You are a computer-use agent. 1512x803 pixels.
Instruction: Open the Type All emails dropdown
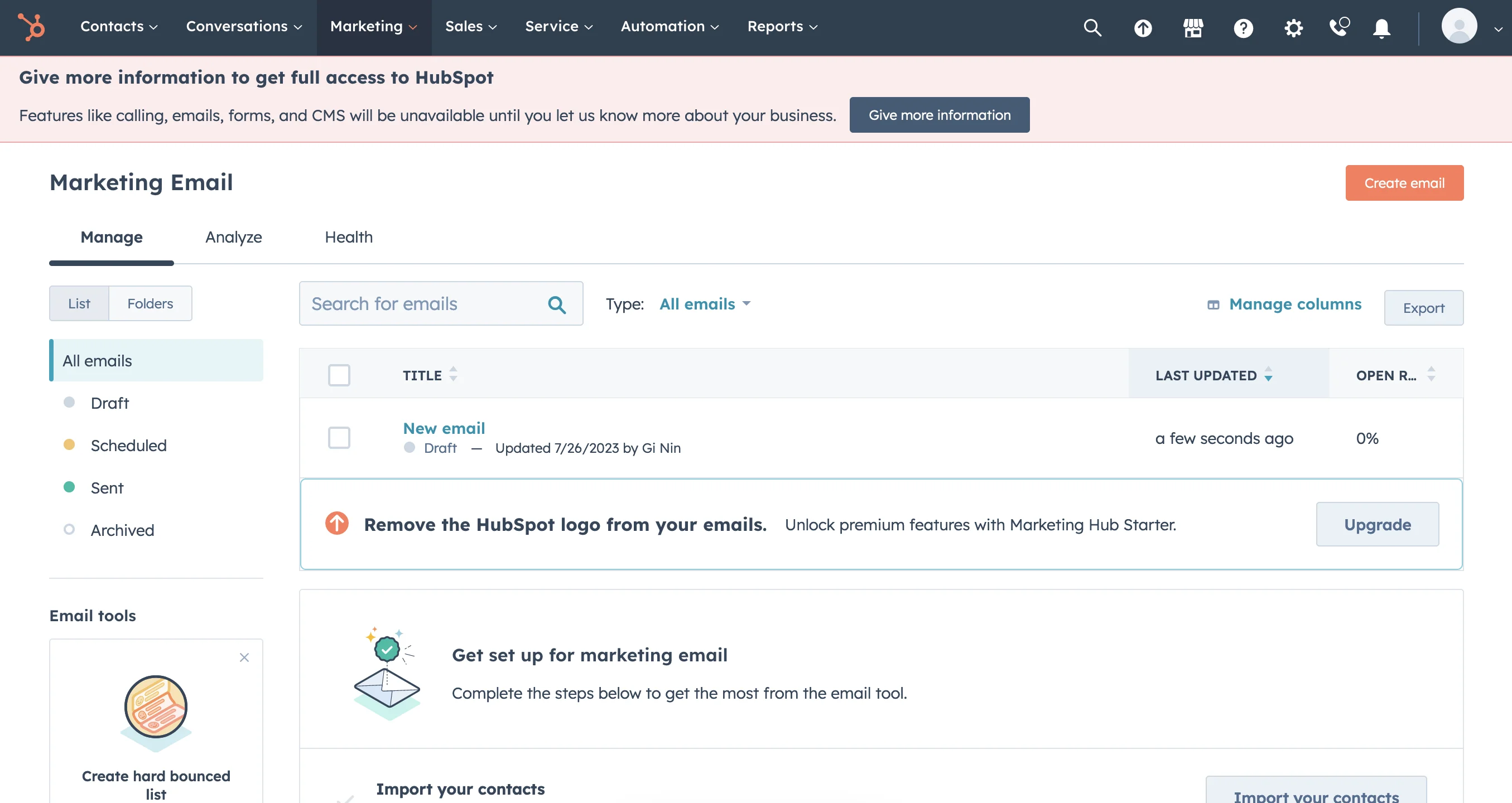705,304
